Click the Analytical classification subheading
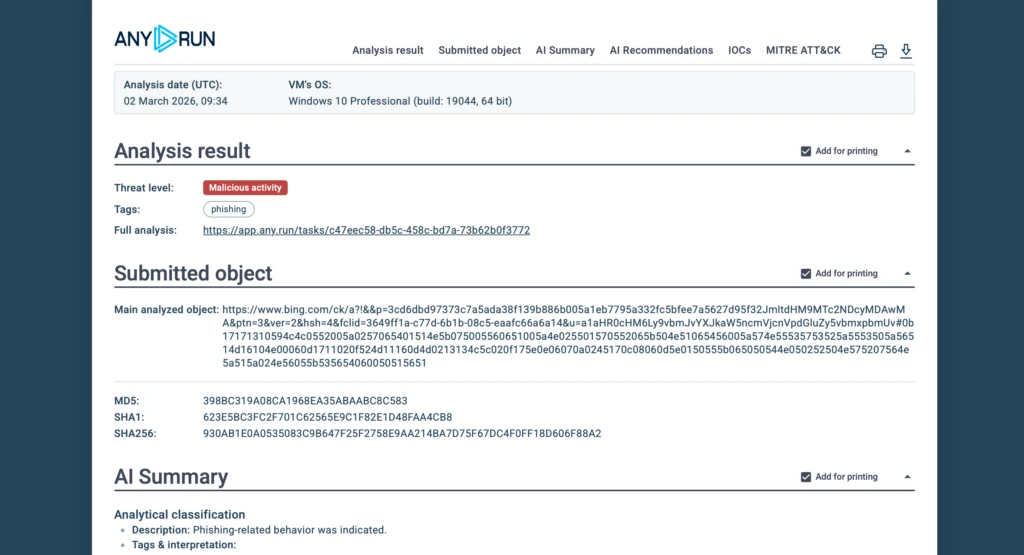This screenshot has height=555, width=1024. [x=180, y=515]
